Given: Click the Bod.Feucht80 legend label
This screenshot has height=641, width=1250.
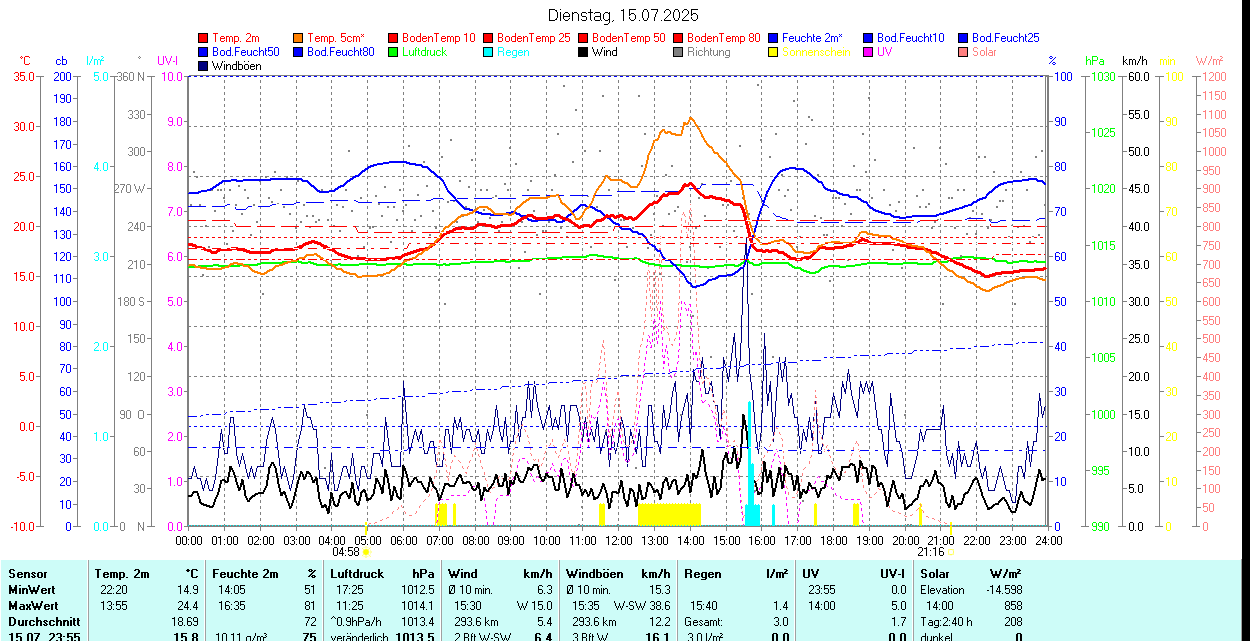Looking at the screenshot, I should (x=341, y=52).
